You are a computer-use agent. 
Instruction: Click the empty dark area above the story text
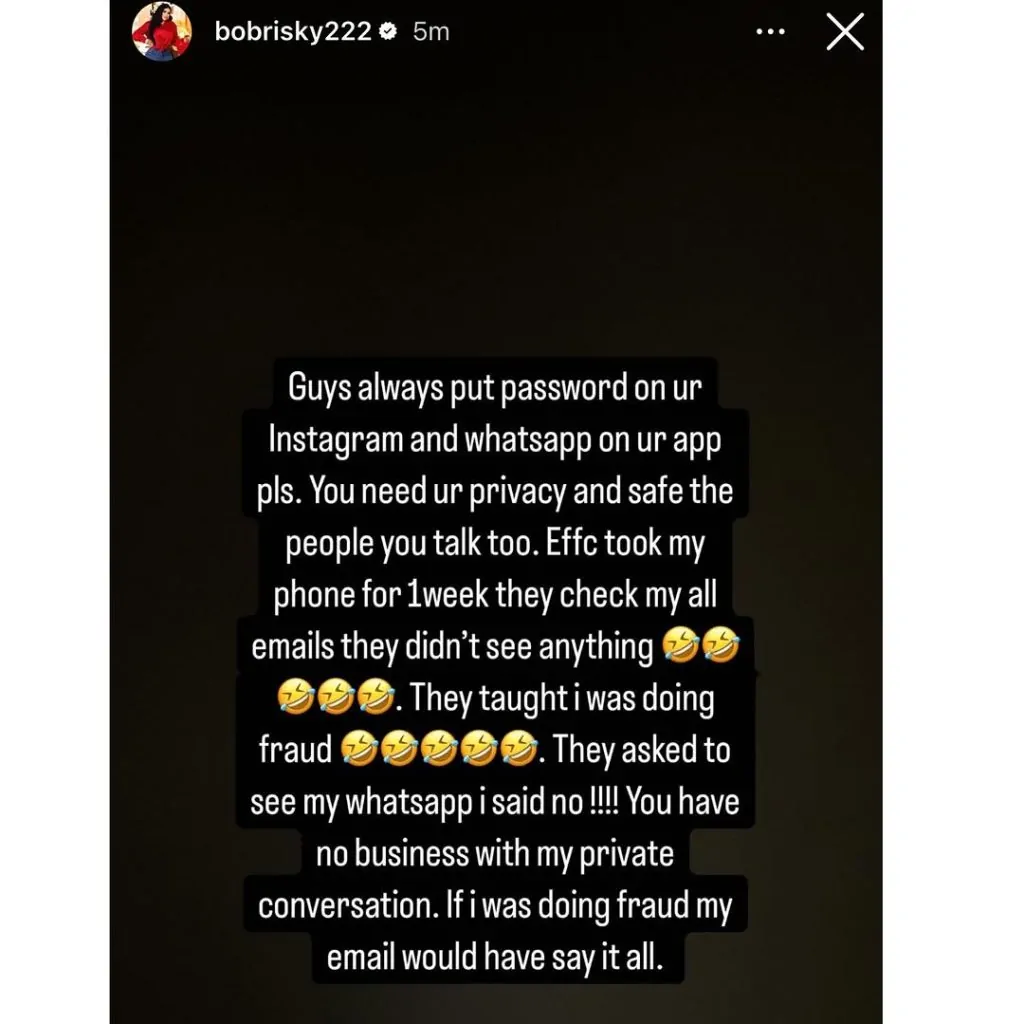[x=495, y=209]
